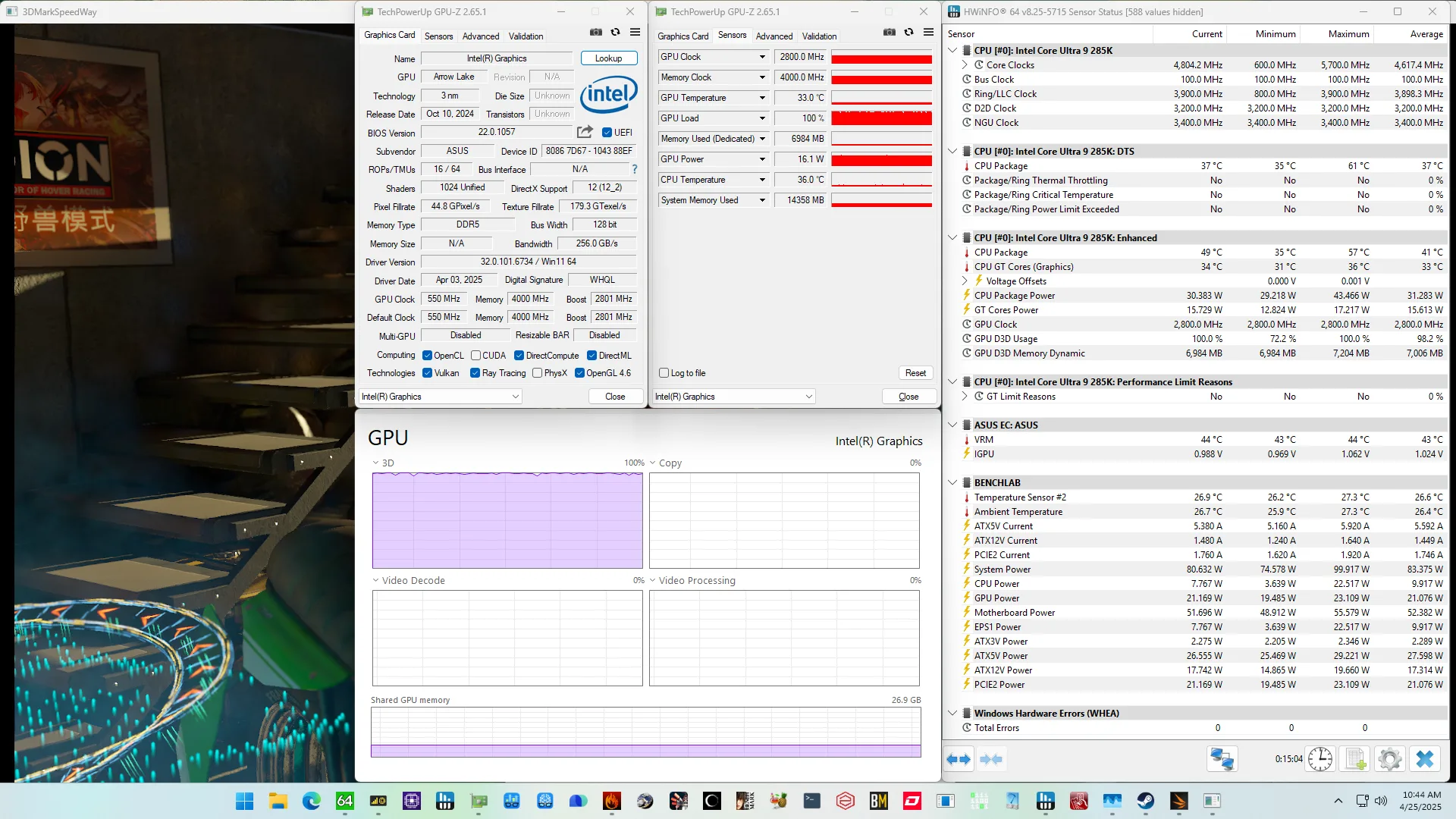Switch to Graphics Card tab in the GPU-Z Sensors window
Viewport: 1456px width, 819px height.
pos(683,36)
